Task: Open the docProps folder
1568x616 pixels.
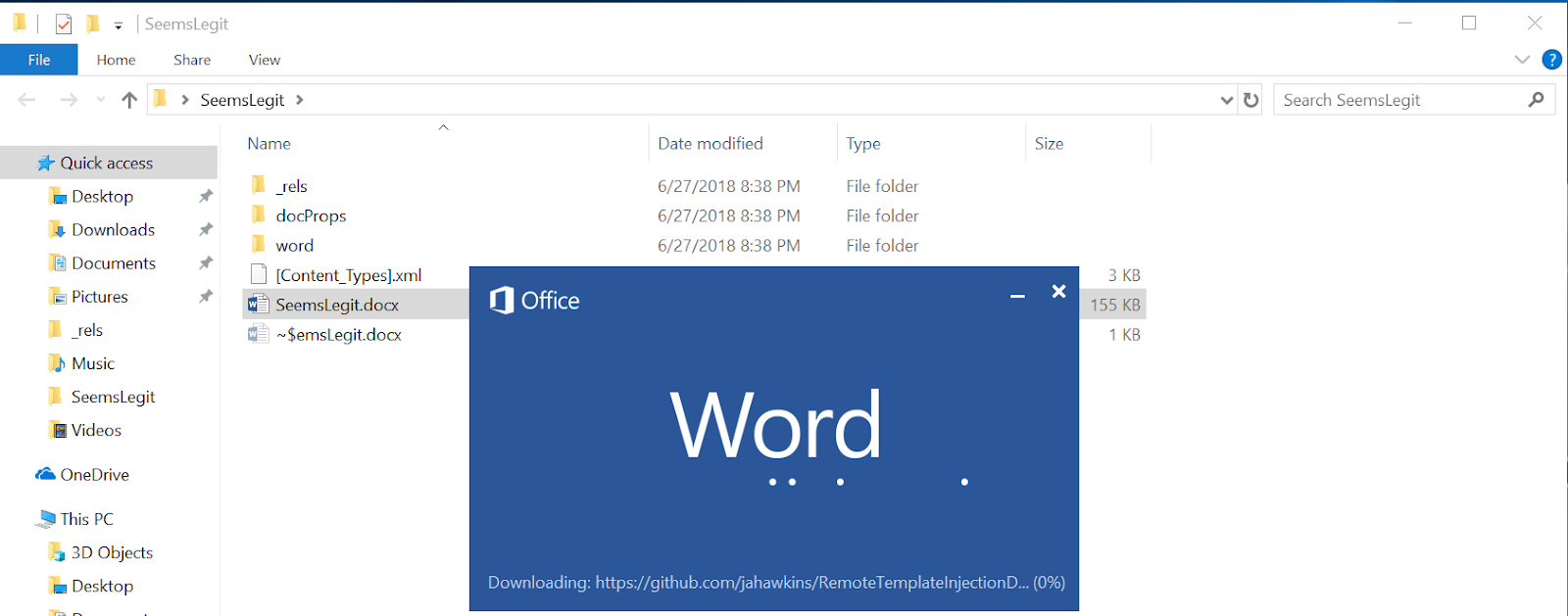Action: (x=311, y=215)
